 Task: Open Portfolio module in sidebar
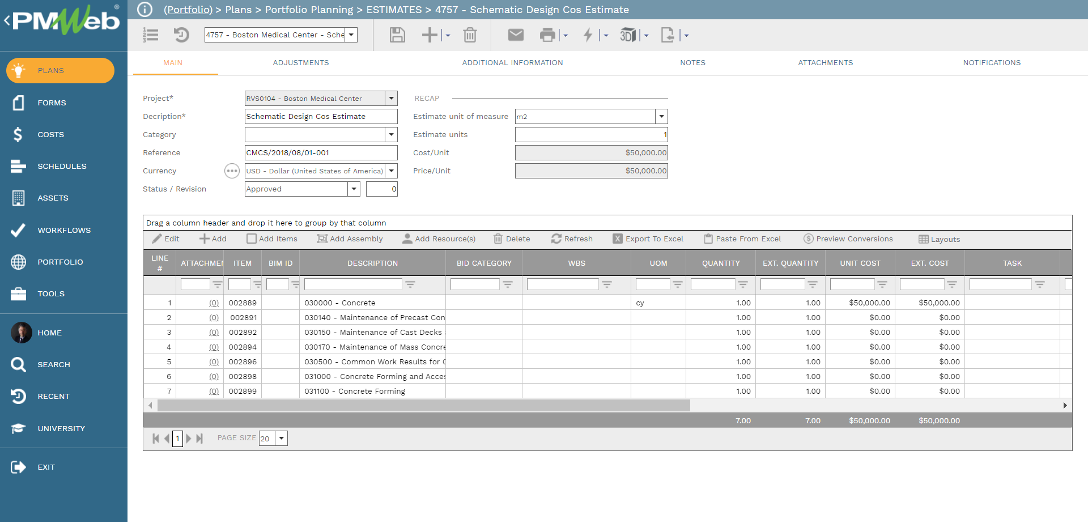60,262
